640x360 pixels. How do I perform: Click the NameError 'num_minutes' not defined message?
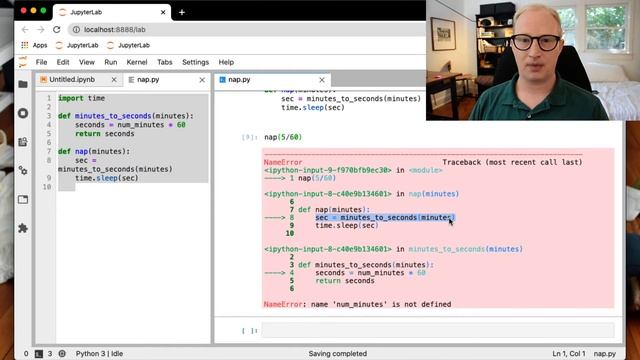pyautogui.click(x=358, y=304)
